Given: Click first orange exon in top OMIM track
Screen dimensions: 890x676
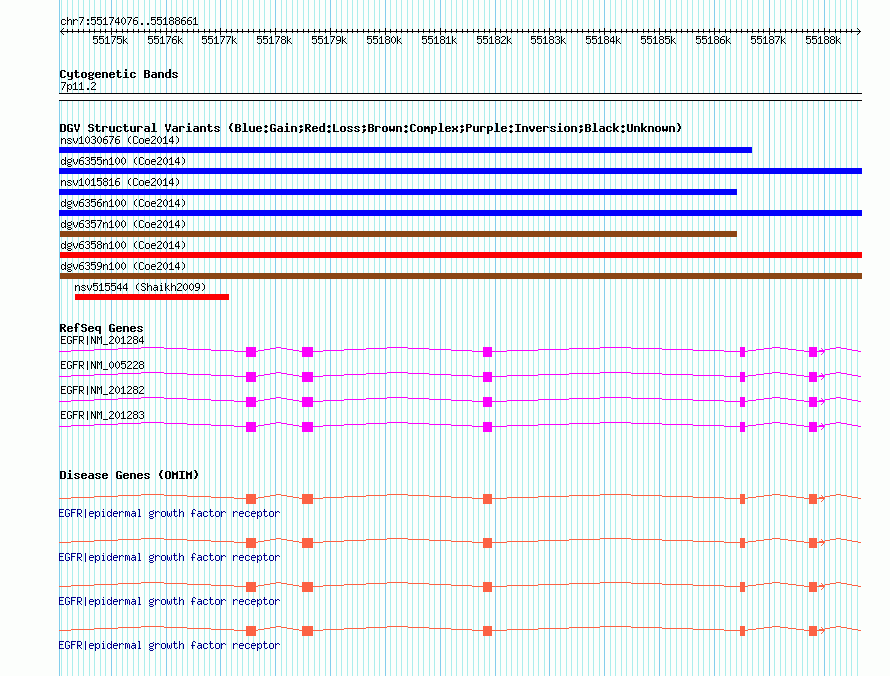Looking at the screenshot, I should (251, 499).
